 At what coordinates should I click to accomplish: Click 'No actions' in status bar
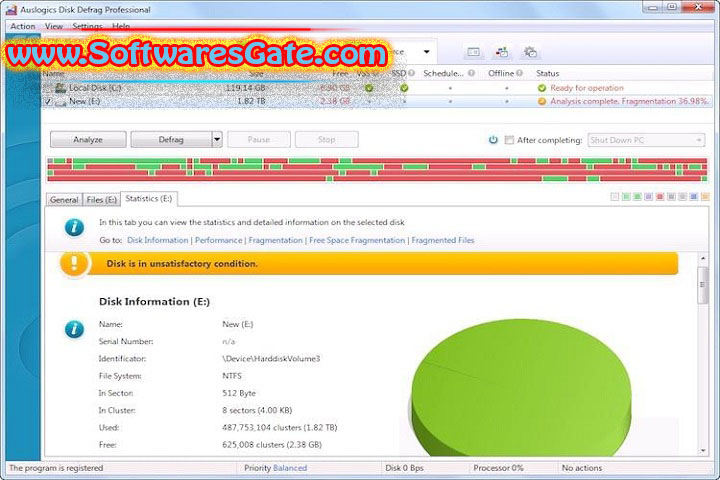click(x=582, y=468)
